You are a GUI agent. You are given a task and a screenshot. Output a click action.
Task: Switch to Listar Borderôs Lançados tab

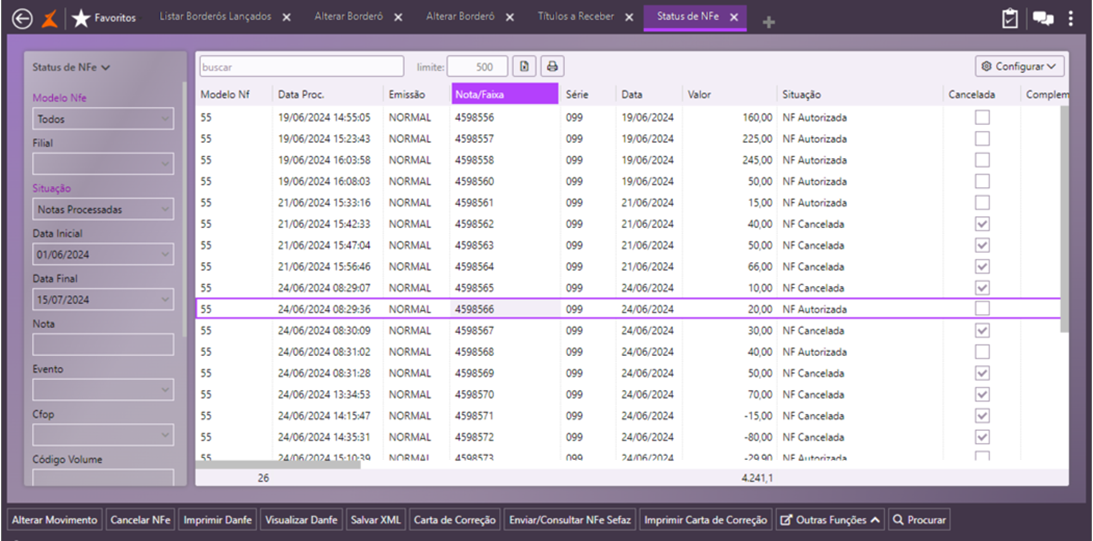pyautogui.click(x=215, y=17)
